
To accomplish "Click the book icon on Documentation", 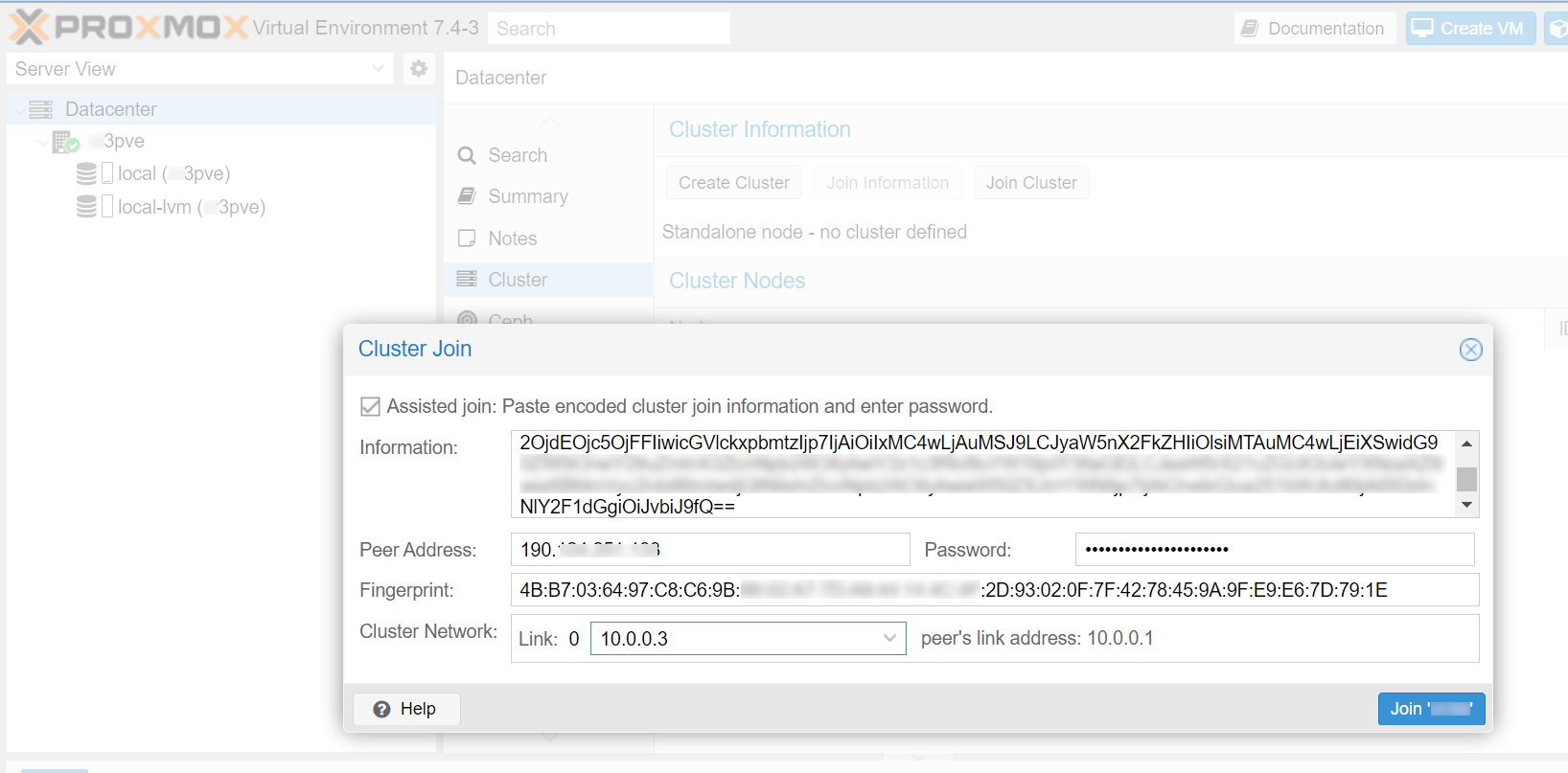I will 1250,28.
